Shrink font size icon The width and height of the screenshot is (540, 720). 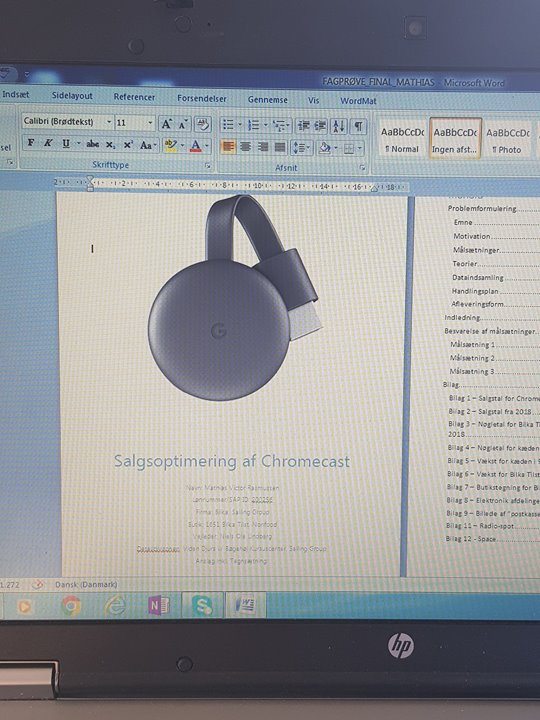(x=182, y=124)
